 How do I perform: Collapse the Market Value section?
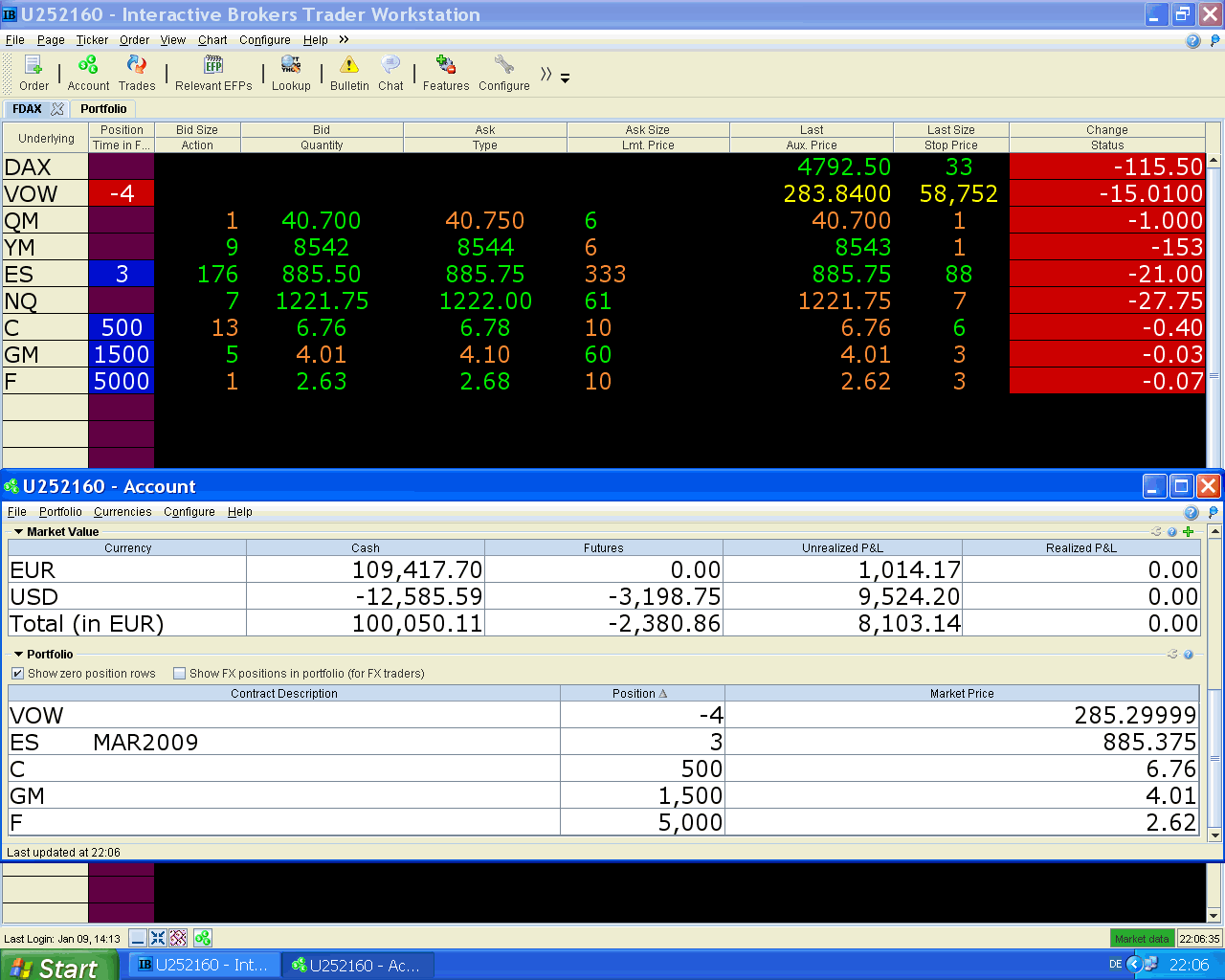18,532
